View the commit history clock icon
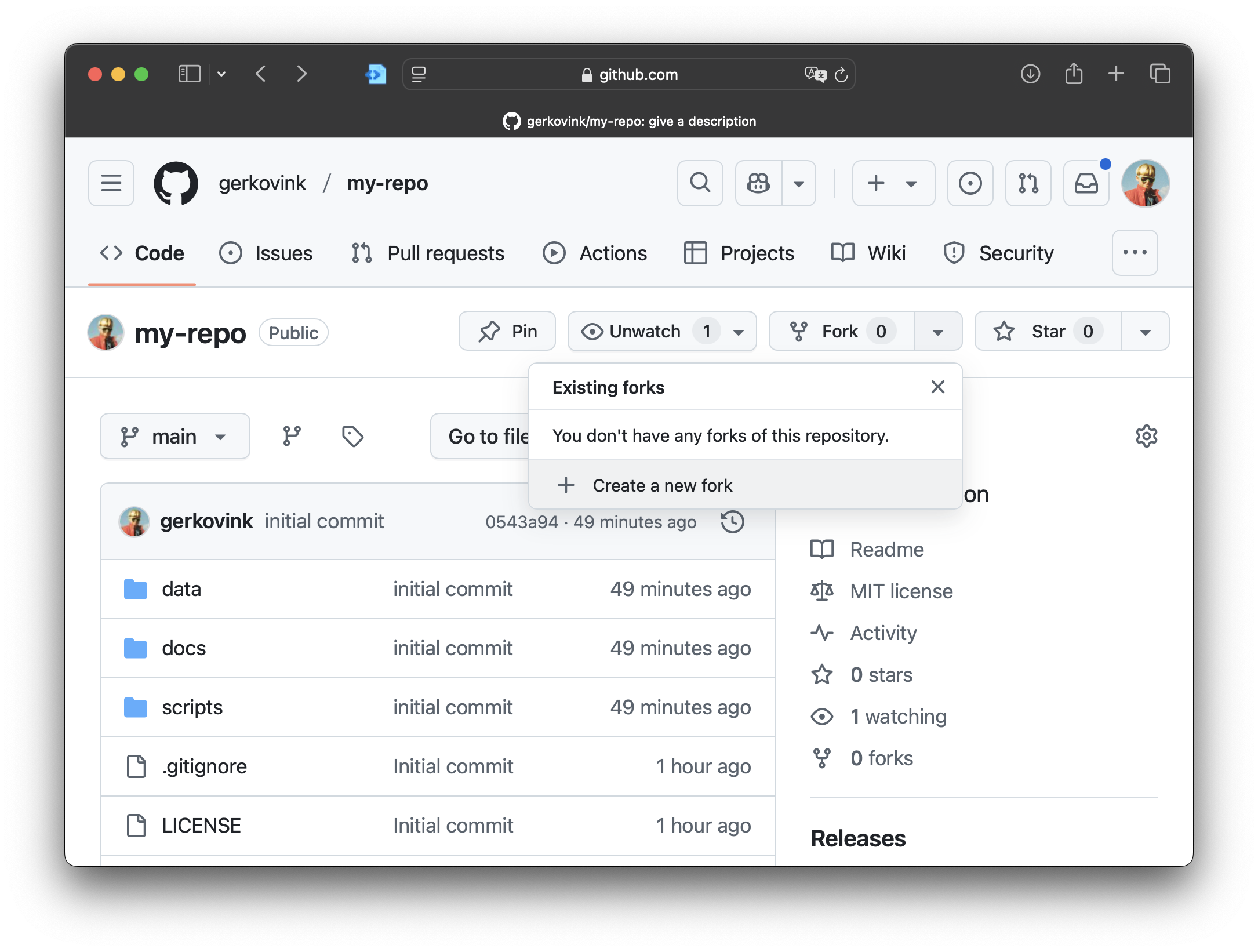 pos(733,521)
